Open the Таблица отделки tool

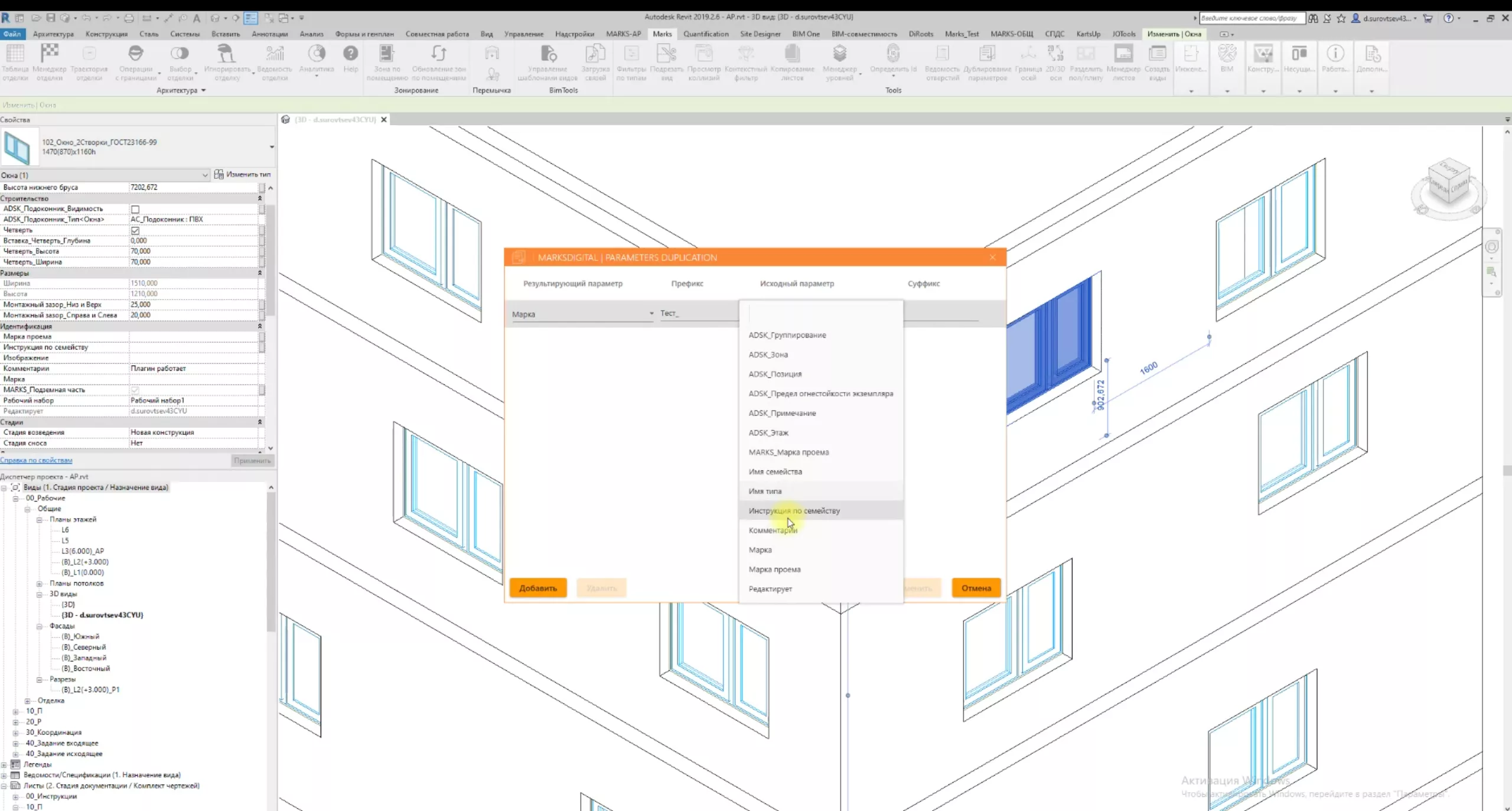[15, 54]
